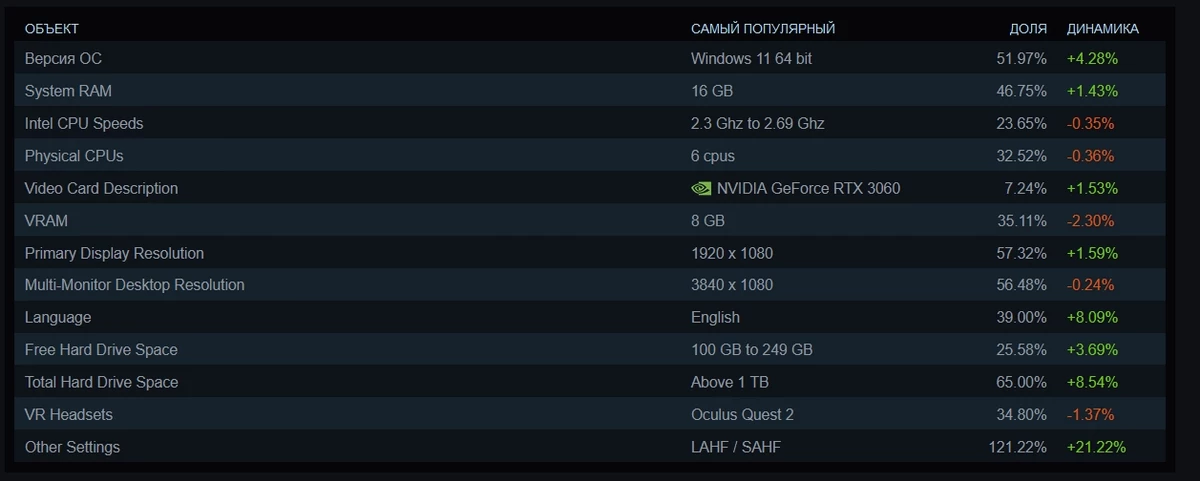Expand the Intel CPU Speeds row
Viewport: 1200px width, 481px height.
(590, 123)
